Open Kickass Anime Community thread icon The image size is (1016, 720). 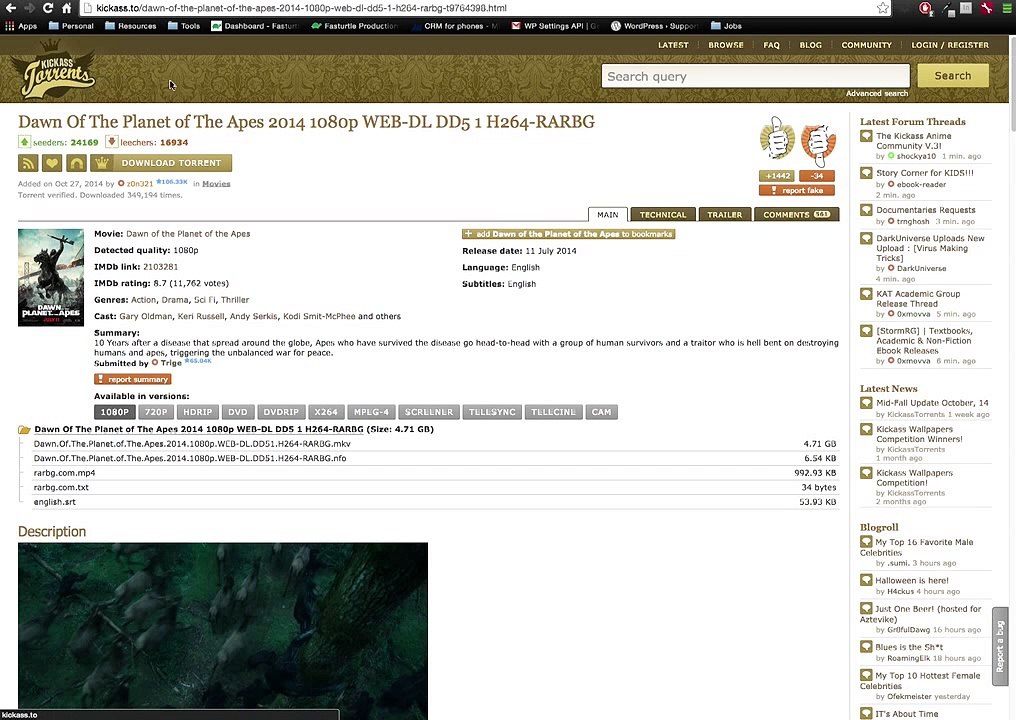(x=866, y=136)
